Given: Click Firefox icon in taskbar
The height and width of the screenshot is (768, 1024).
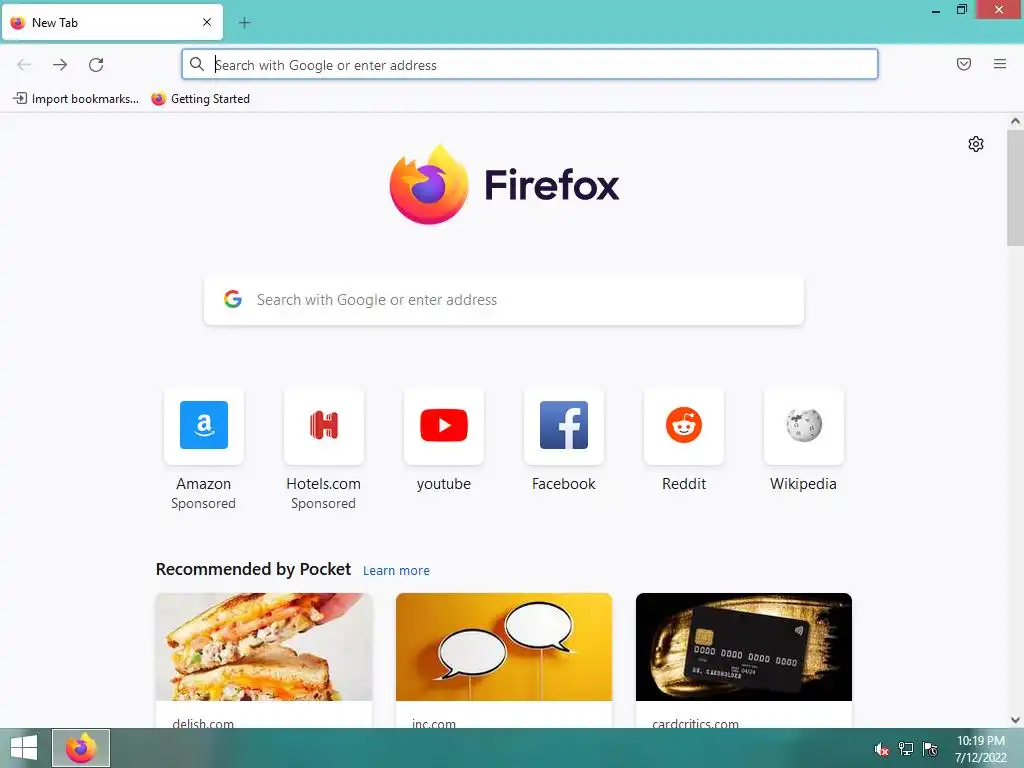Looking at the screenshot, I should 81,748.
